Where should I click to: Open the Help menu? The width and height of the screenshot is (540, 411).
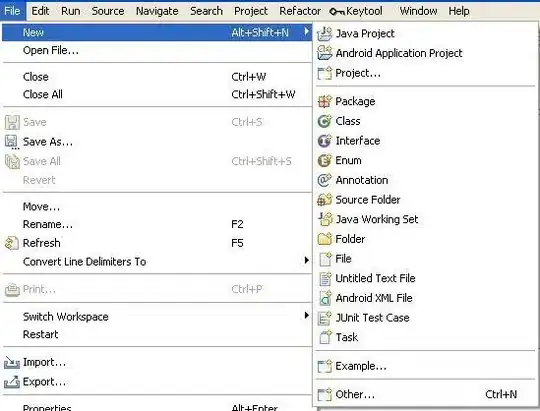click(x=459, y=11)
